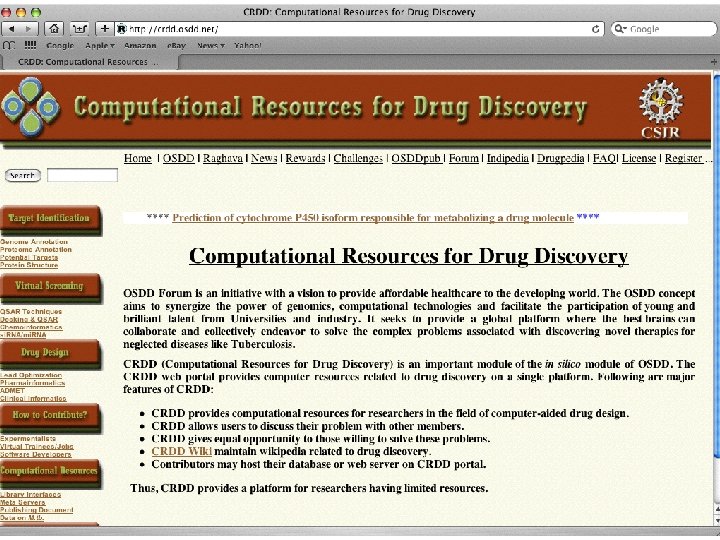Open the Lead Optimization sidebar link
Screen dimensions: 720x540
point(31,375)
